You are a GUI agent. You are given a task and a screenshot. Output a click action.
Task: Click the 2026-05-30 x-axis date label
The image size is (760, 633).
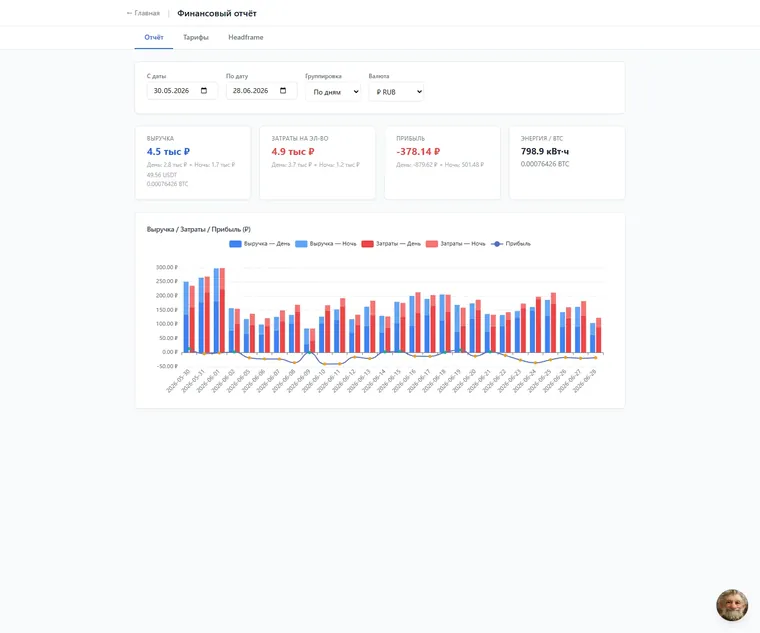pos(178,381)
